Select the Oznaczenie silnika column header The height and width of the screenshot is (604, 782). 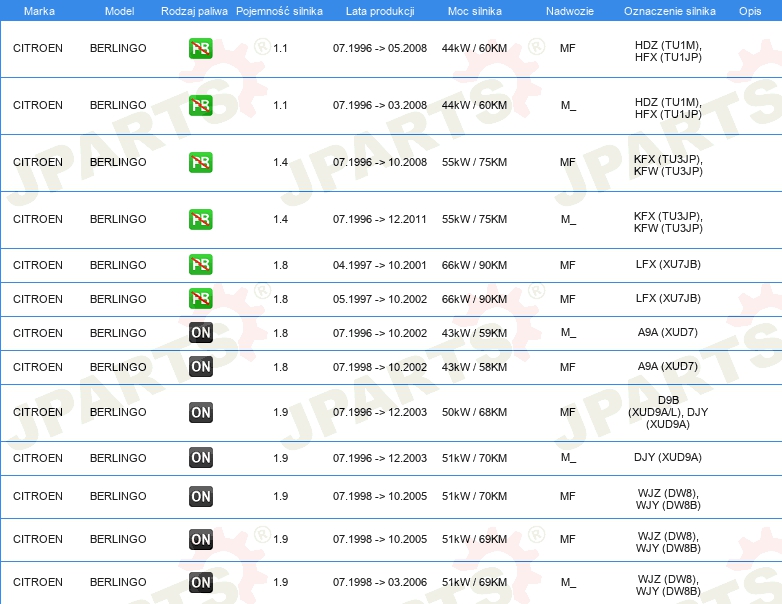(x=668, y=10)
